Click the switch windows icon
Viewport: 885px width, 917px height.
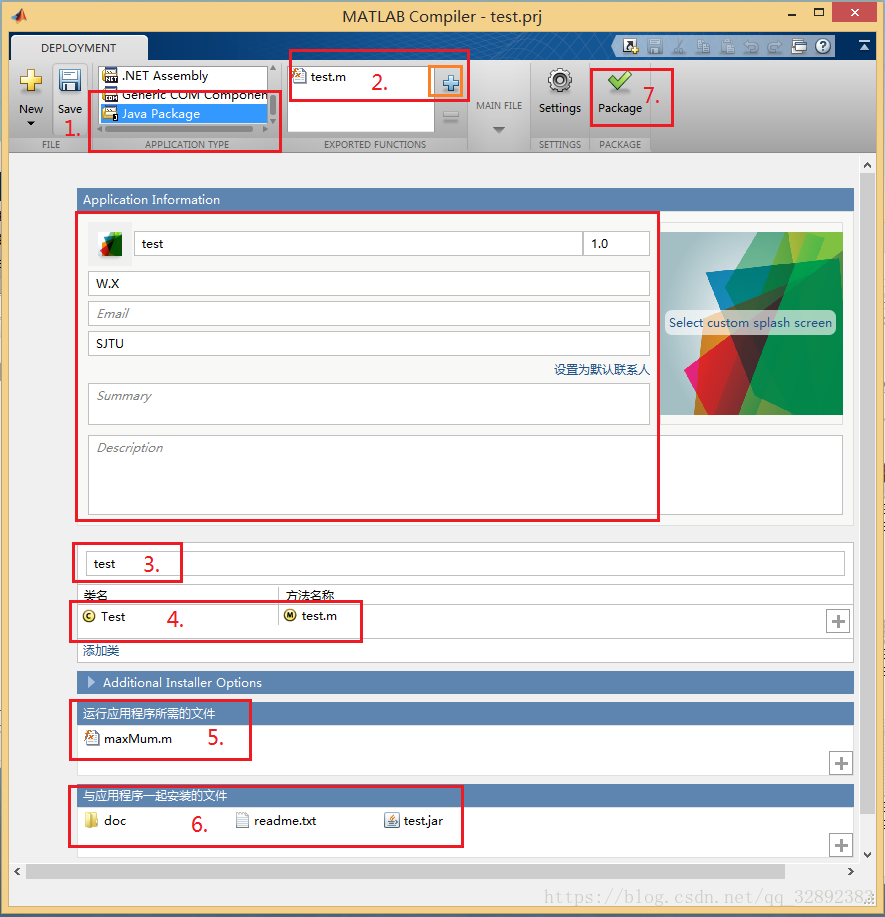point(799,46)
